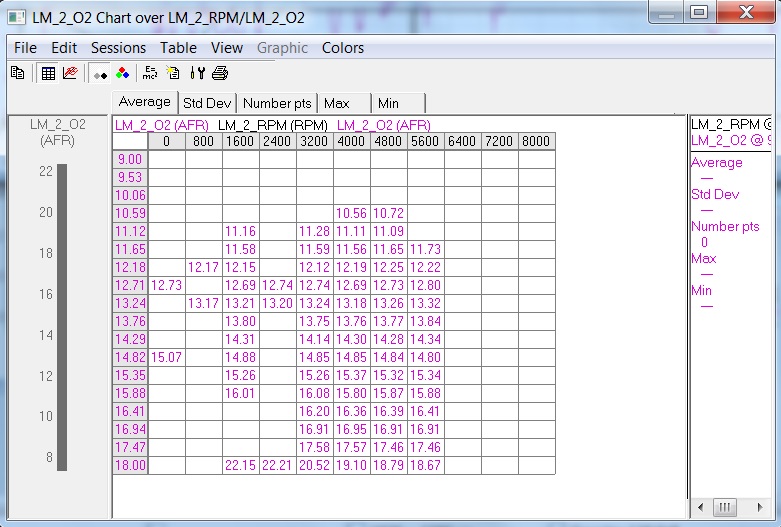Click the new notes page icon
Image resolution: width=781 pixels, height=527 pixels.
tap(173, 73)
